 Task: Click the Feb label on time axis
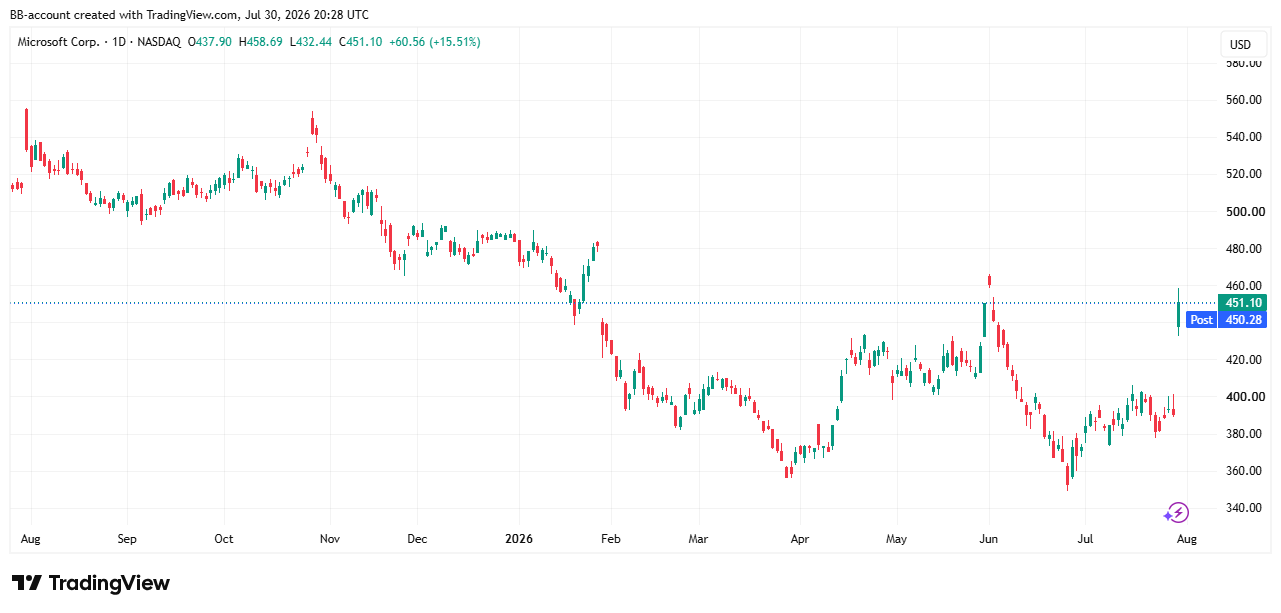pyautogui.click(x=610, y=539)
